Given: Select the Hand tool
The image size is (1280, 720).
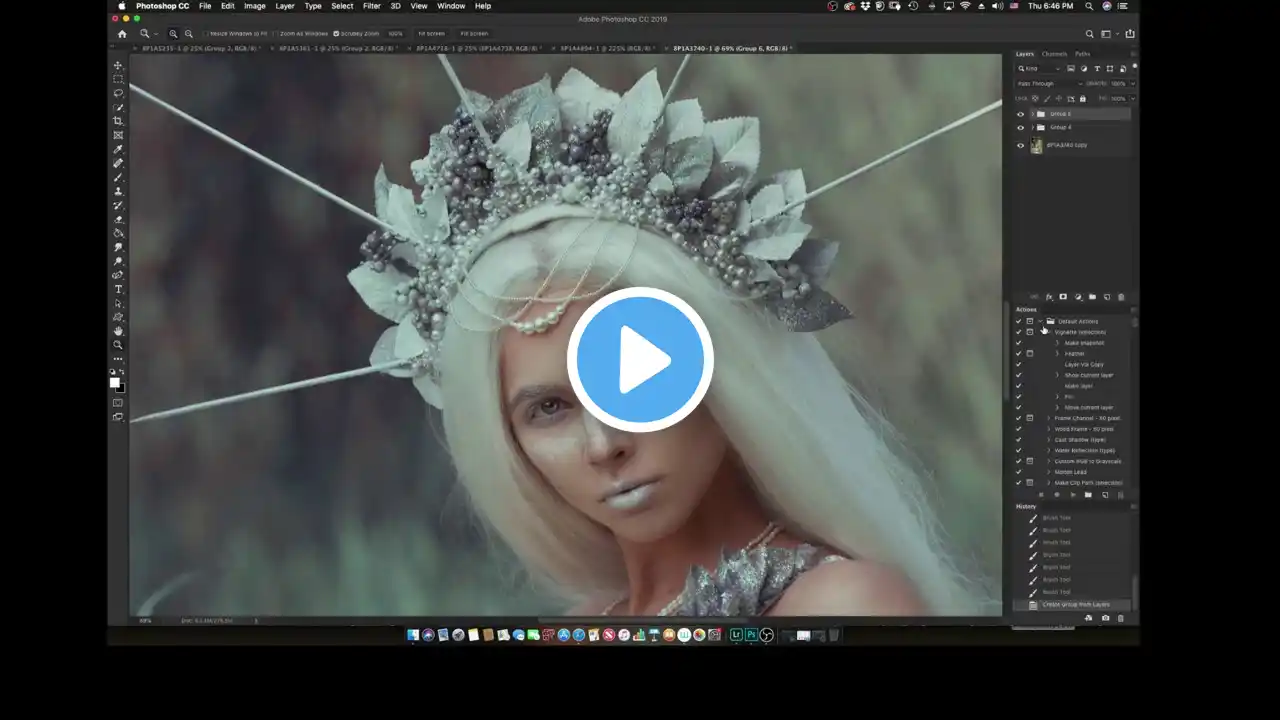Looking at the screenshot, I should tap(118, 331).
